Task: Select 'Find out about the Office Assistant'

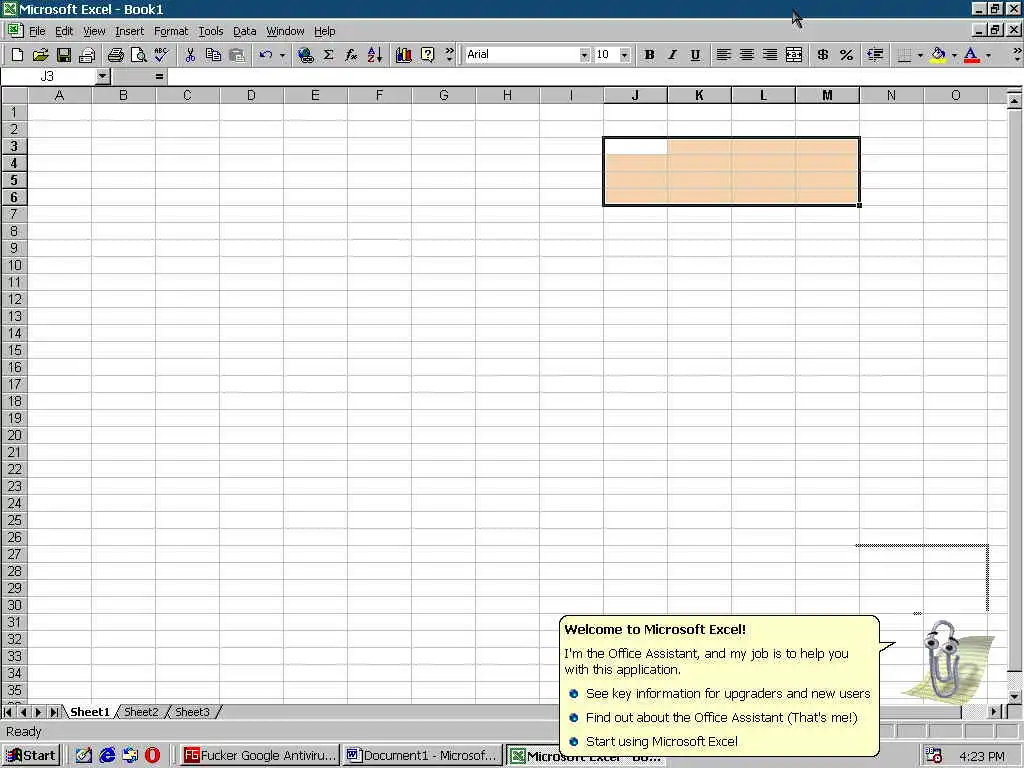Action: [x=721, y=718]
